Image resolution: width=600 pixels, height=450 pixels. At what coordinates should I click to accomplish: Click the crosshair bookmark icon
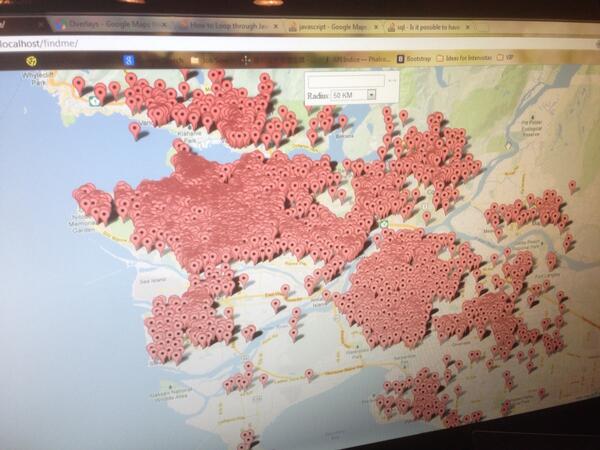(x=246, y=60)
